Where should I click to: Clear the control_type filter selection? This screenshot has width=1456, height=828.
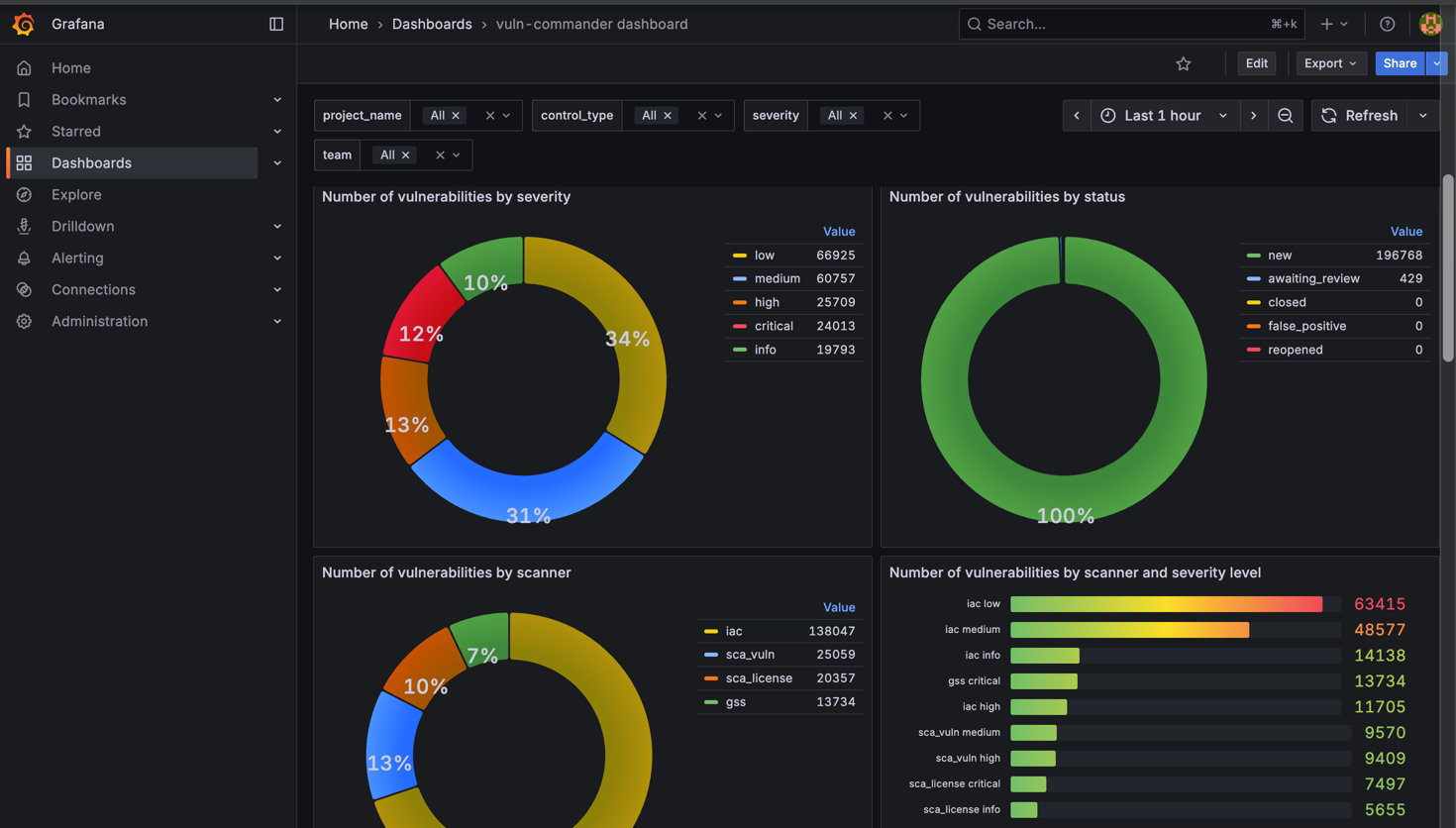pos(701,116)
